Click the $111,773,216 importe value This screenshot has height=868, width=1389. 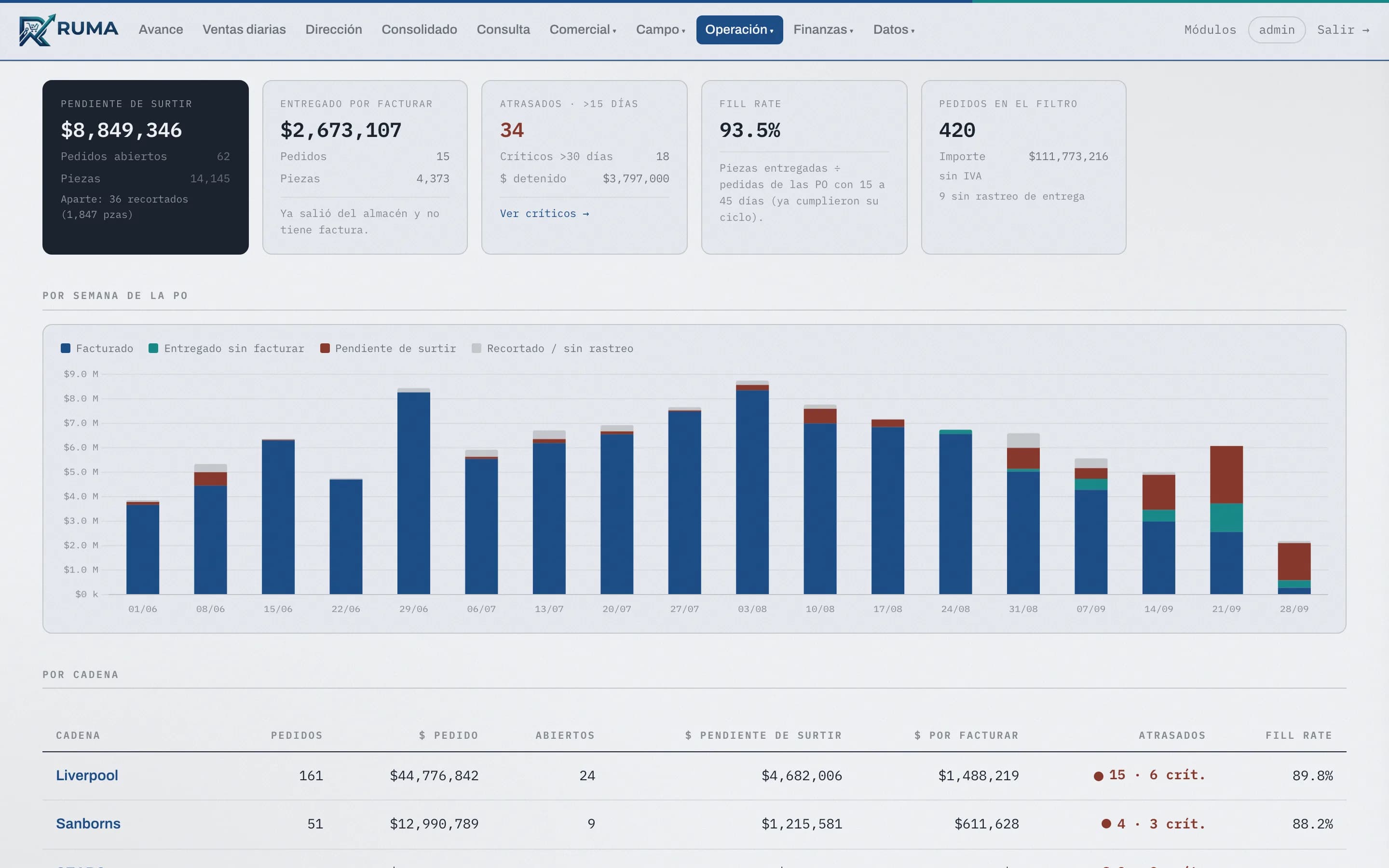pyautogui.click(x=1068, y=156)
